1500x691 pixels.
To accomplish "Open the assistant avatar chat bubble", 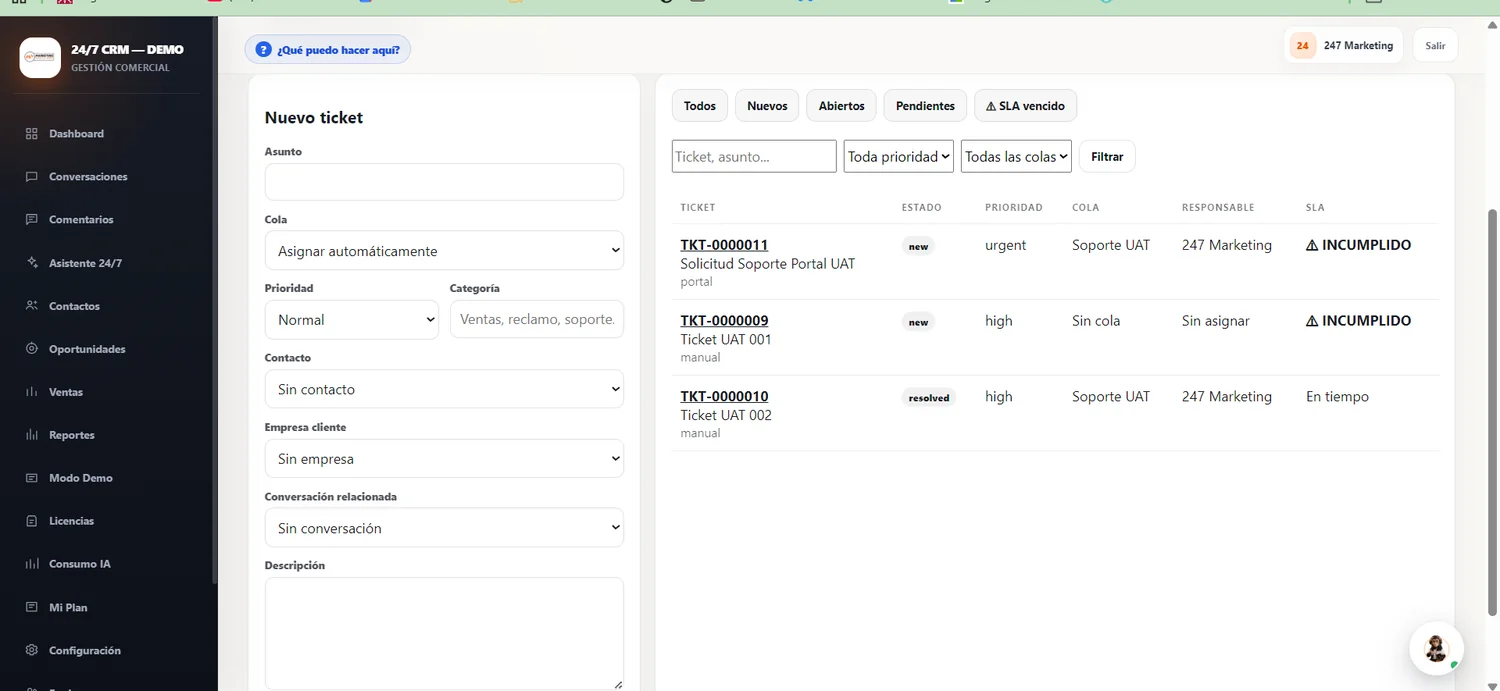I will click(1436, 648).
